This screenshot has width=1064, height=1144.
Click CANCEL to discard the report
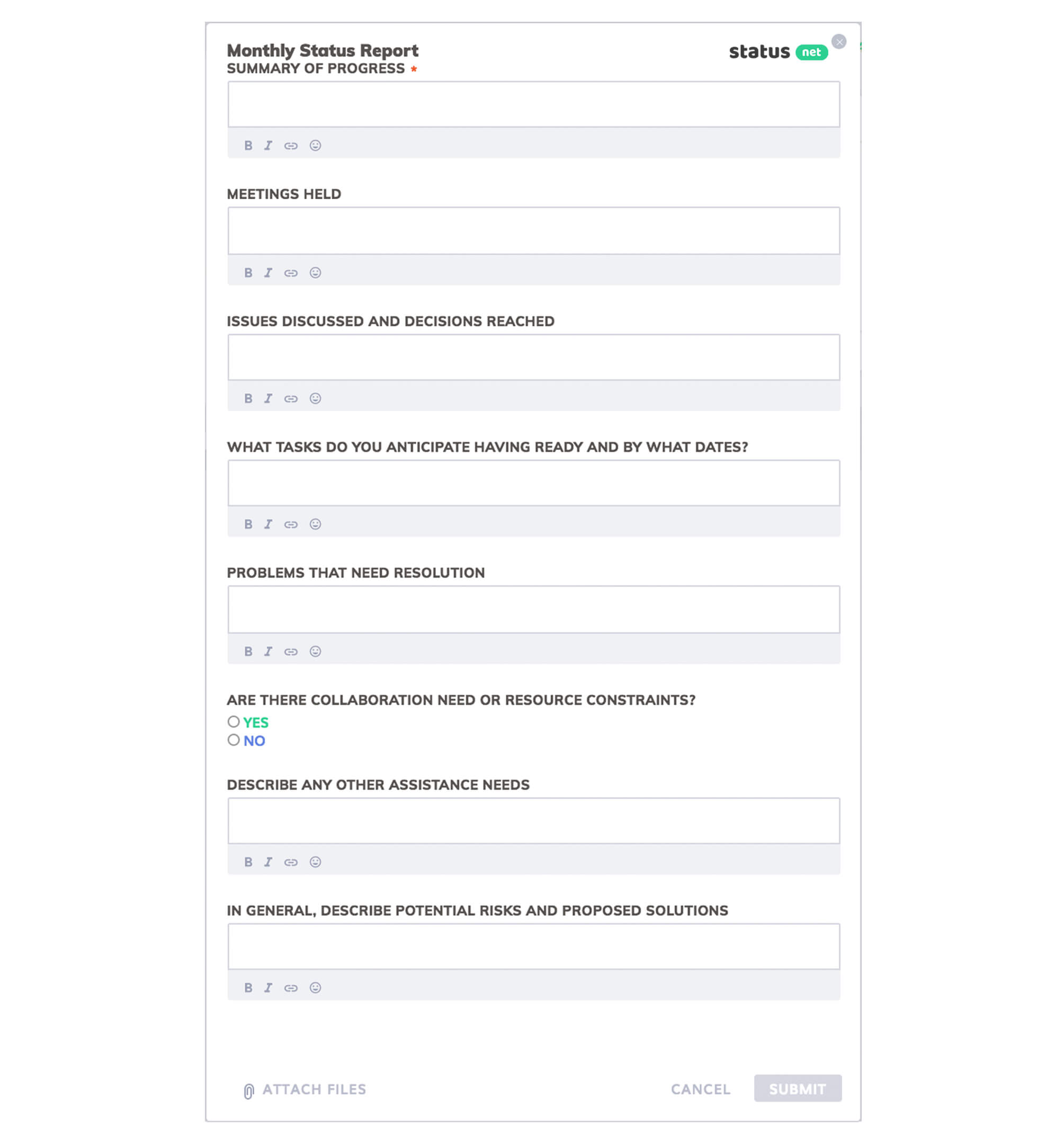tap(701, 1089)
